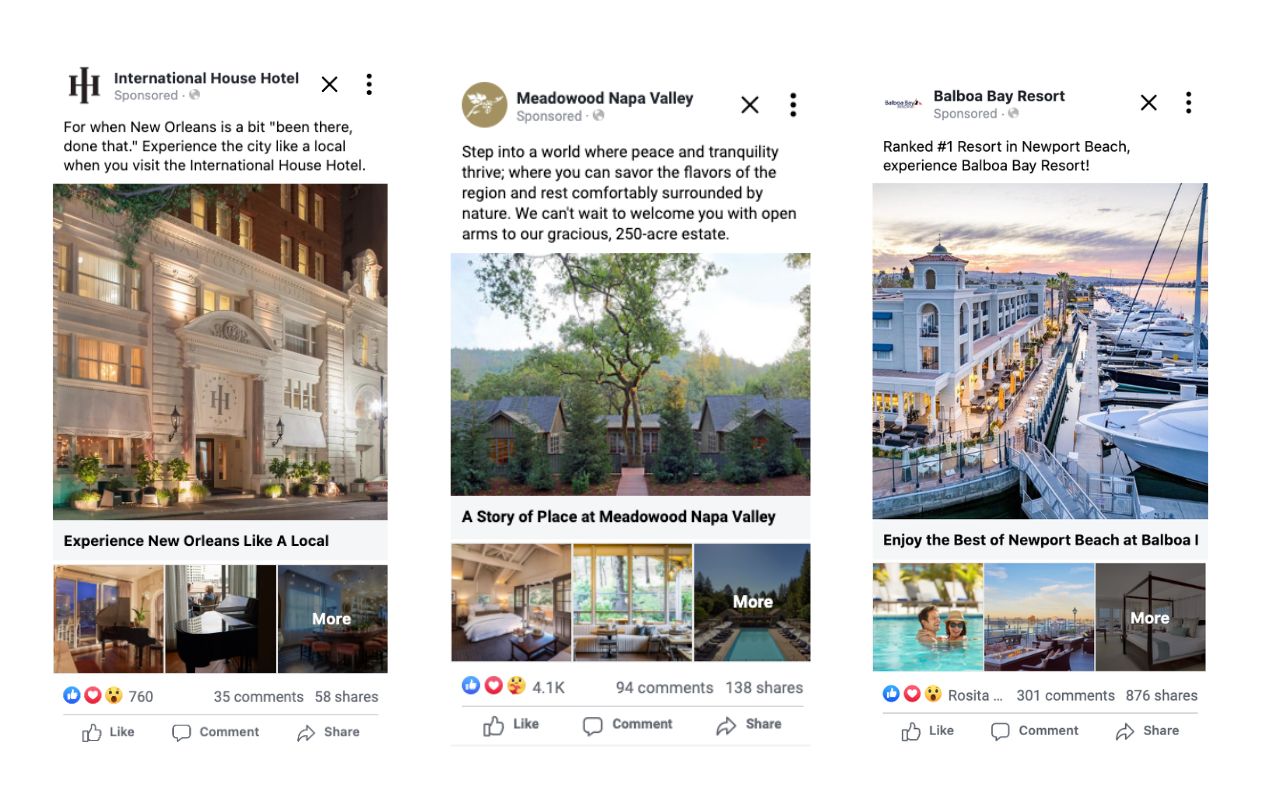
Task: Share the International House Hotel post
Action: (x=328, y=732)
